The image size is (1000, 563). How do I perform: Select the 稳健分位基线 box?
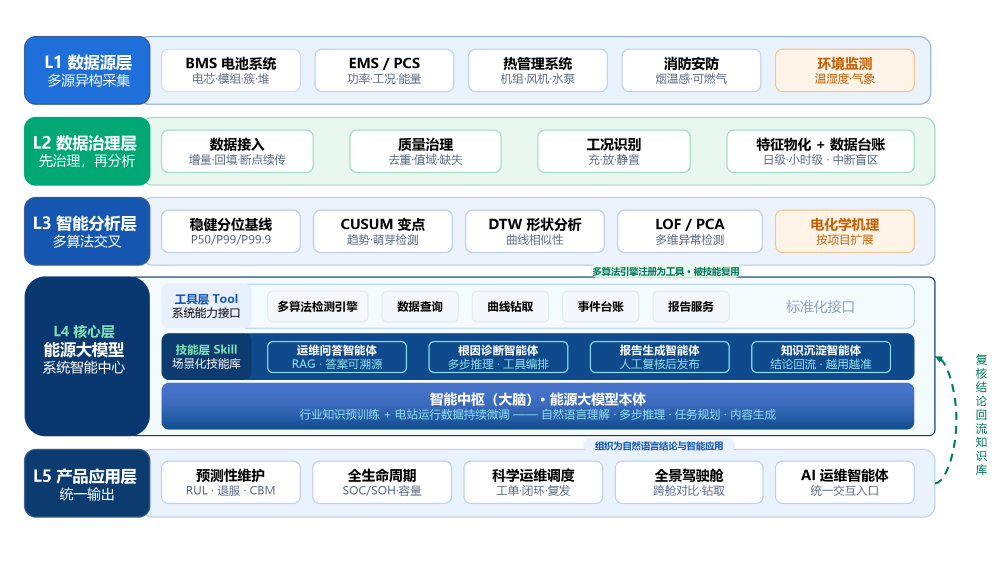pyautogui.click(x=231, y=231)
